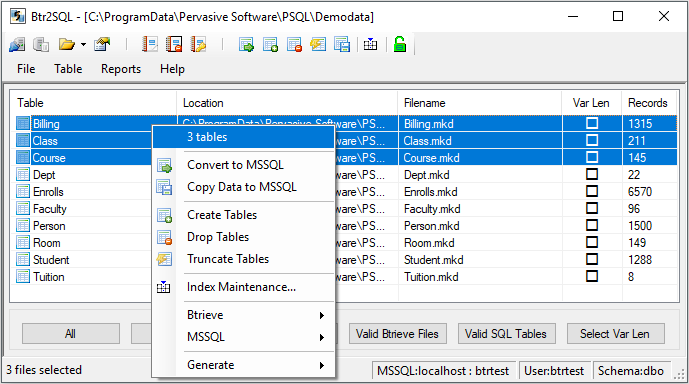Expand the open folder dropdown arrow
Screen dimensions: 689x384
coord(83,44)
